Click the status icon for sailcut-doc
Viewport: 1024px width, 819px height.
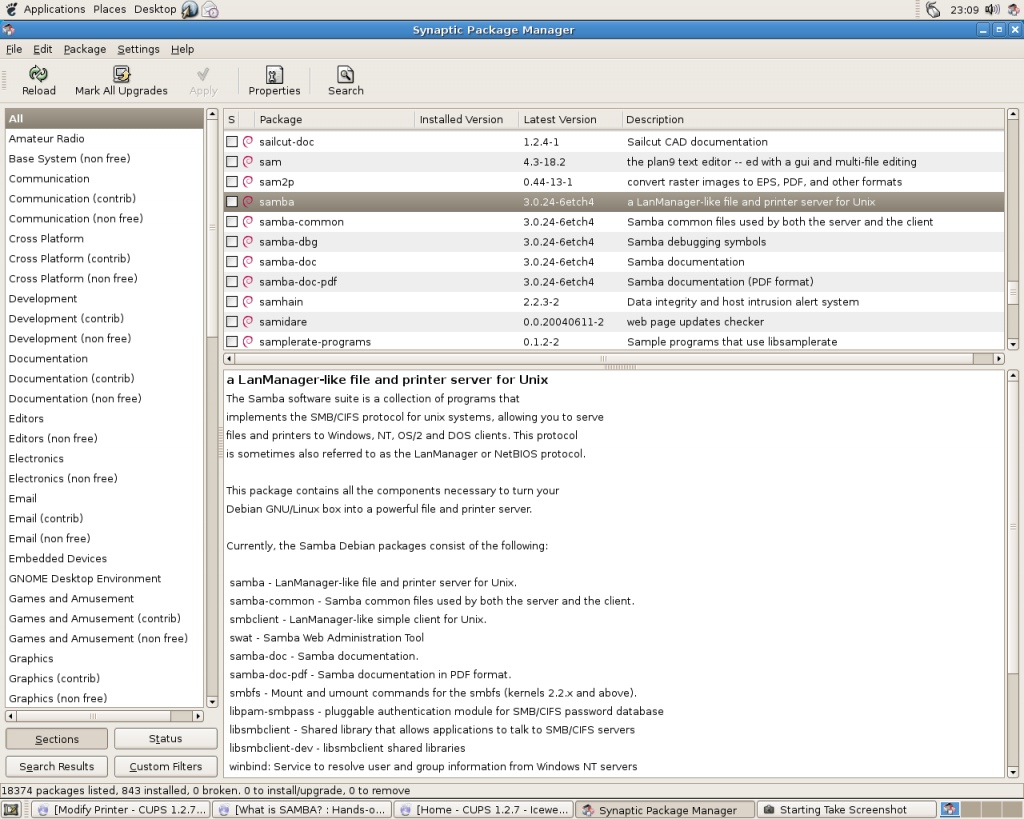248,142
